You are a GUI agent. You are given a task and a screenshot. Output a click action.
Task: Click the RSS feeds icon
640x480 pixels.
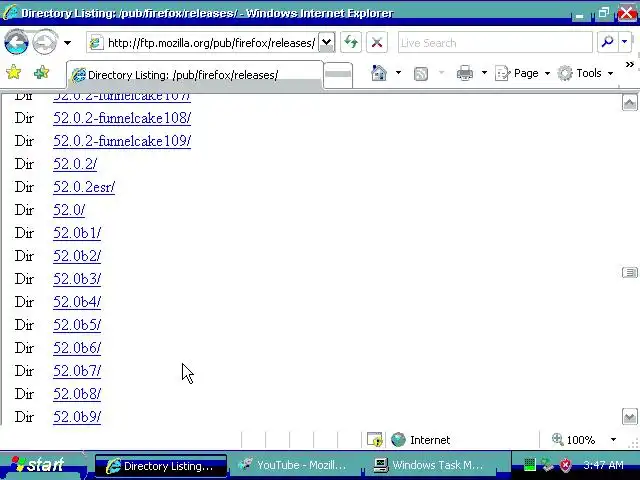click(421, 73)
